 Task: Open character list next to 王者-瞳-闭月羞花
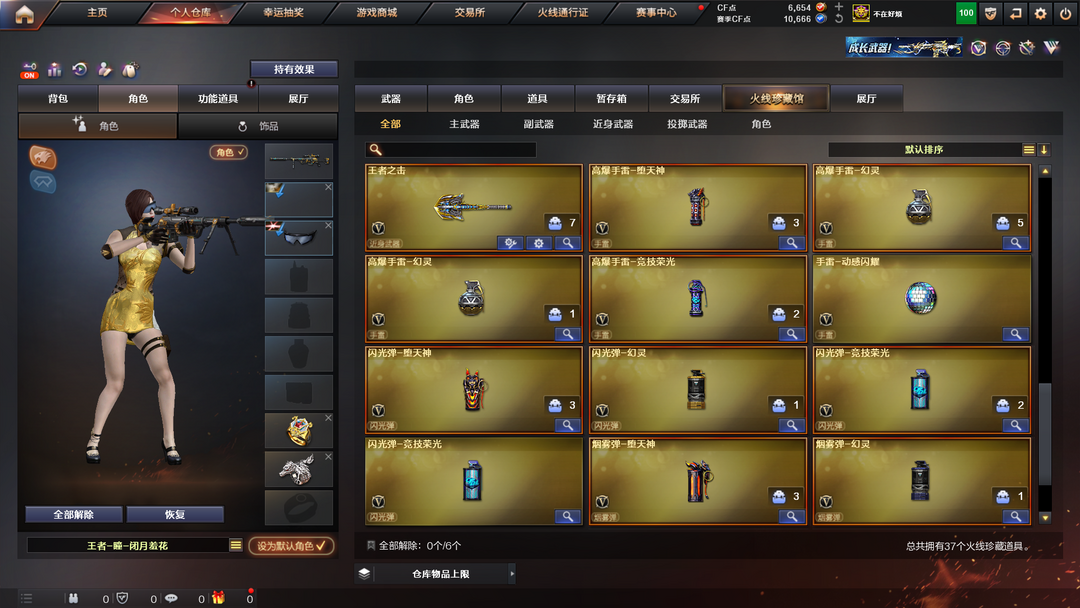point(236,545)
